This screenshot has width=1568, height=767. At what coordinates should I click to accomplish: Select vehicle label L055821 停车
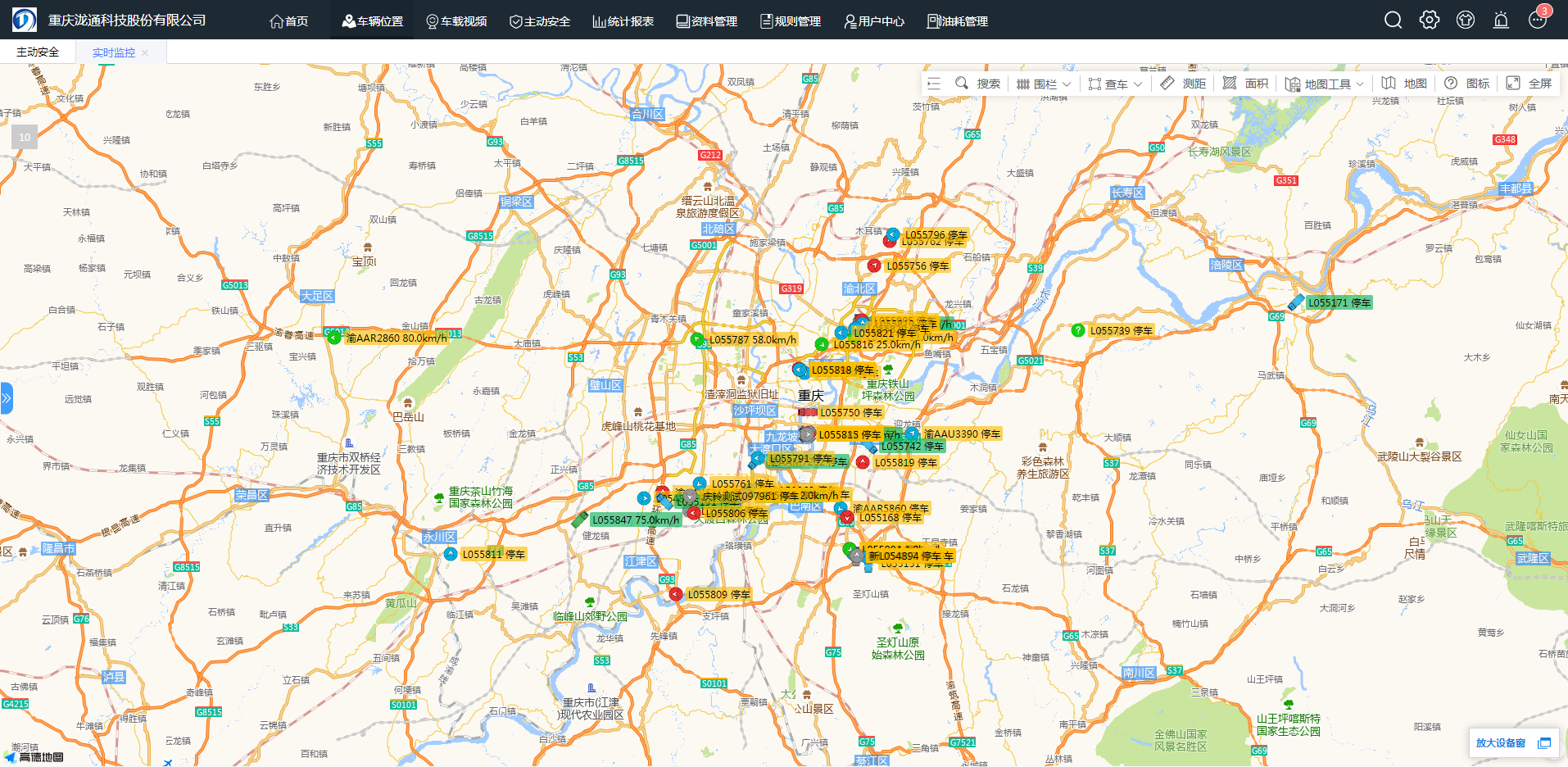point(885,334)
